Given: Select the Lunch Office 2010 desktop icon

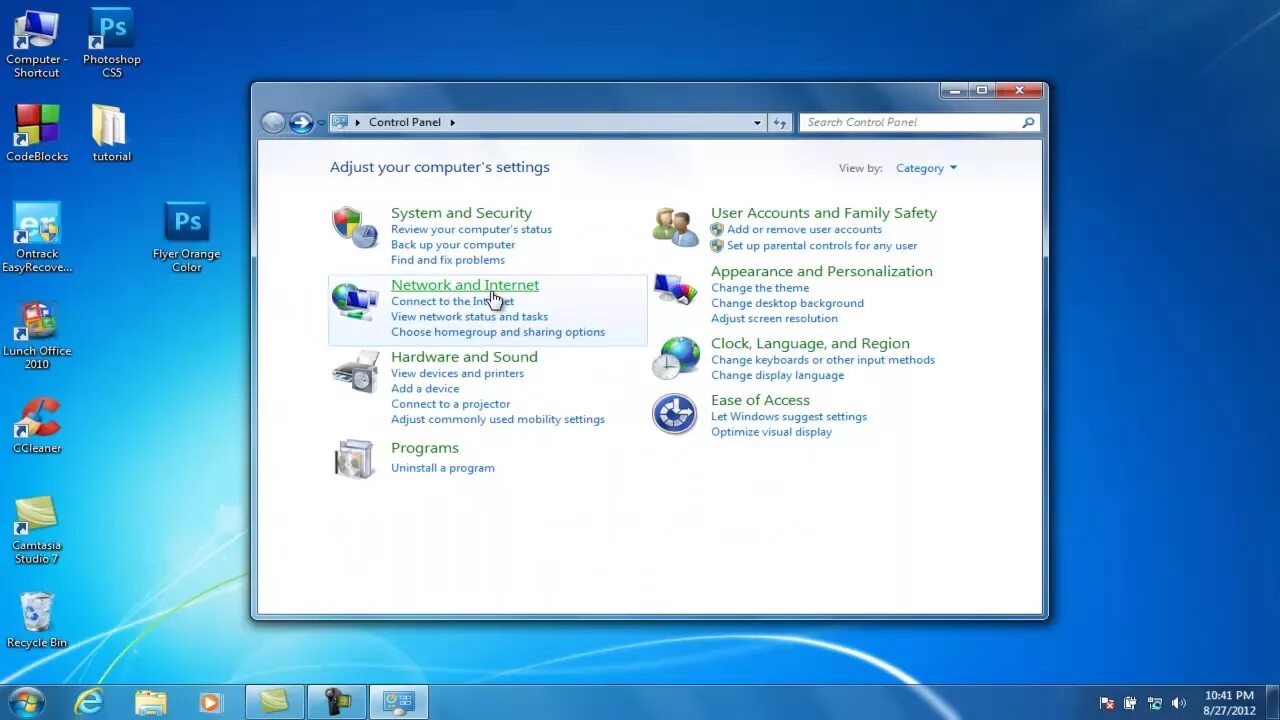Looking at the screenshot, I should pos(37,335).
